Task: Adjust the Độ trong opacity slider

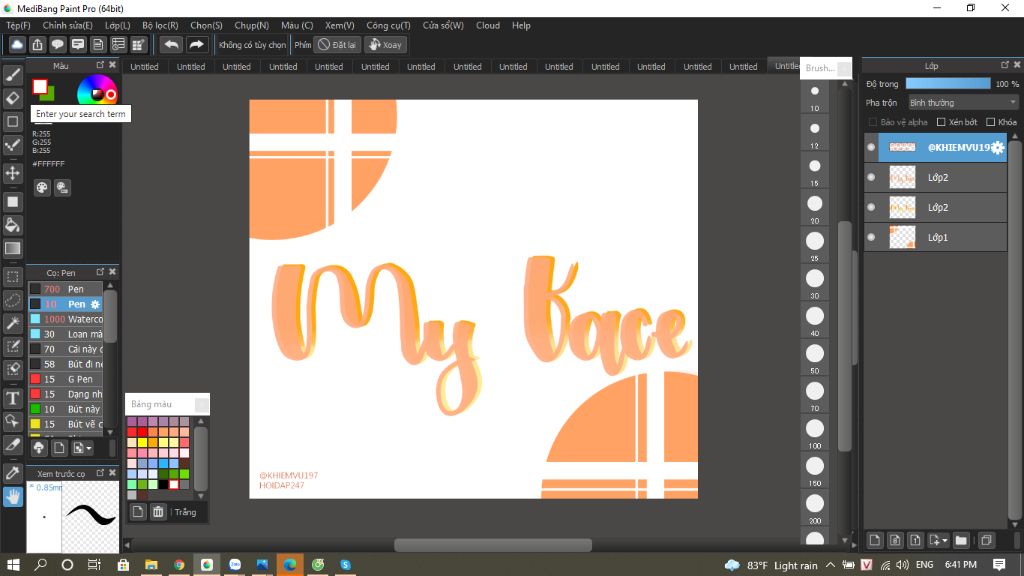Action: tap(948, 84)
